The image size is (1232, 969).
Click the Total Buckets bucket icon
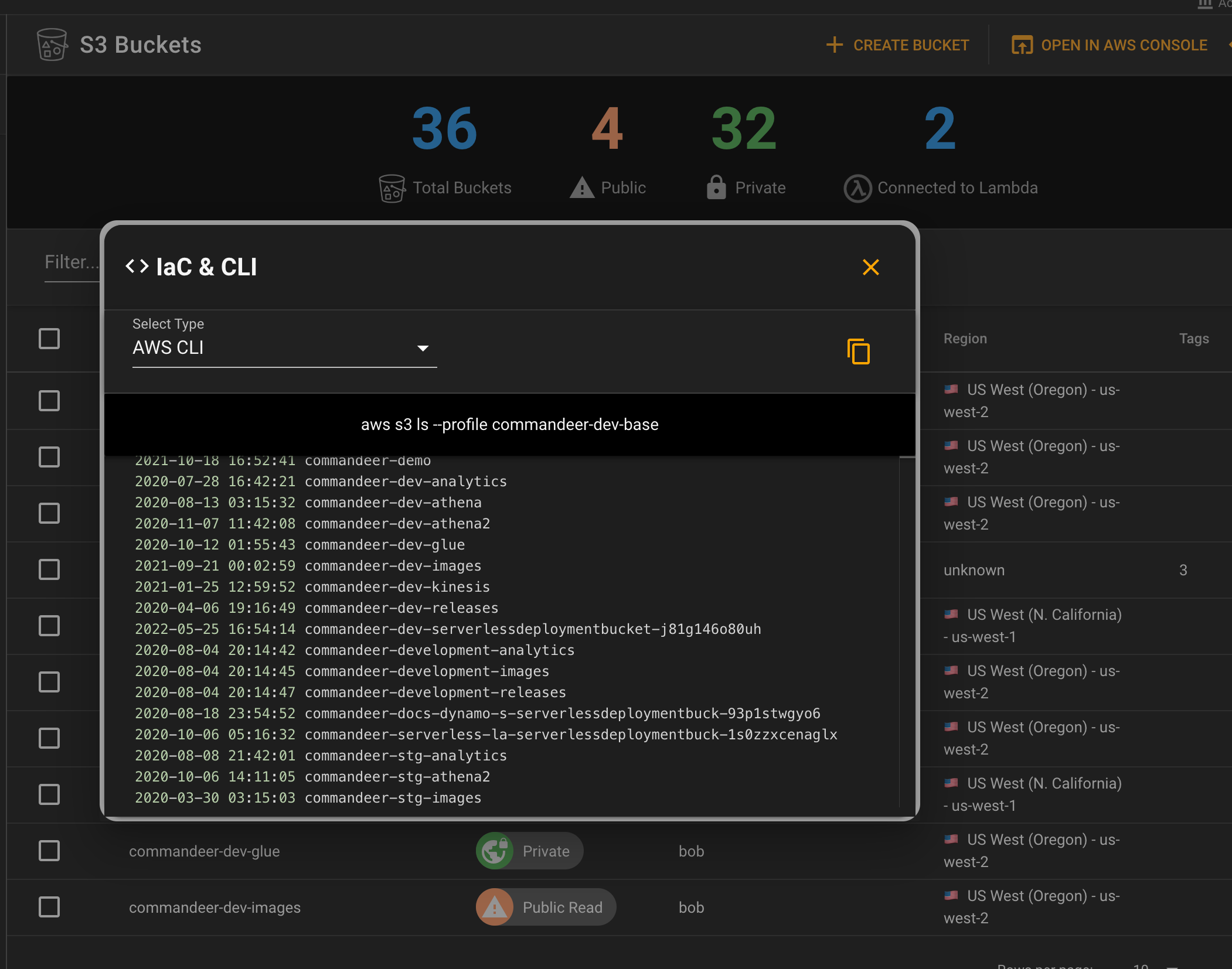(392, 188)
